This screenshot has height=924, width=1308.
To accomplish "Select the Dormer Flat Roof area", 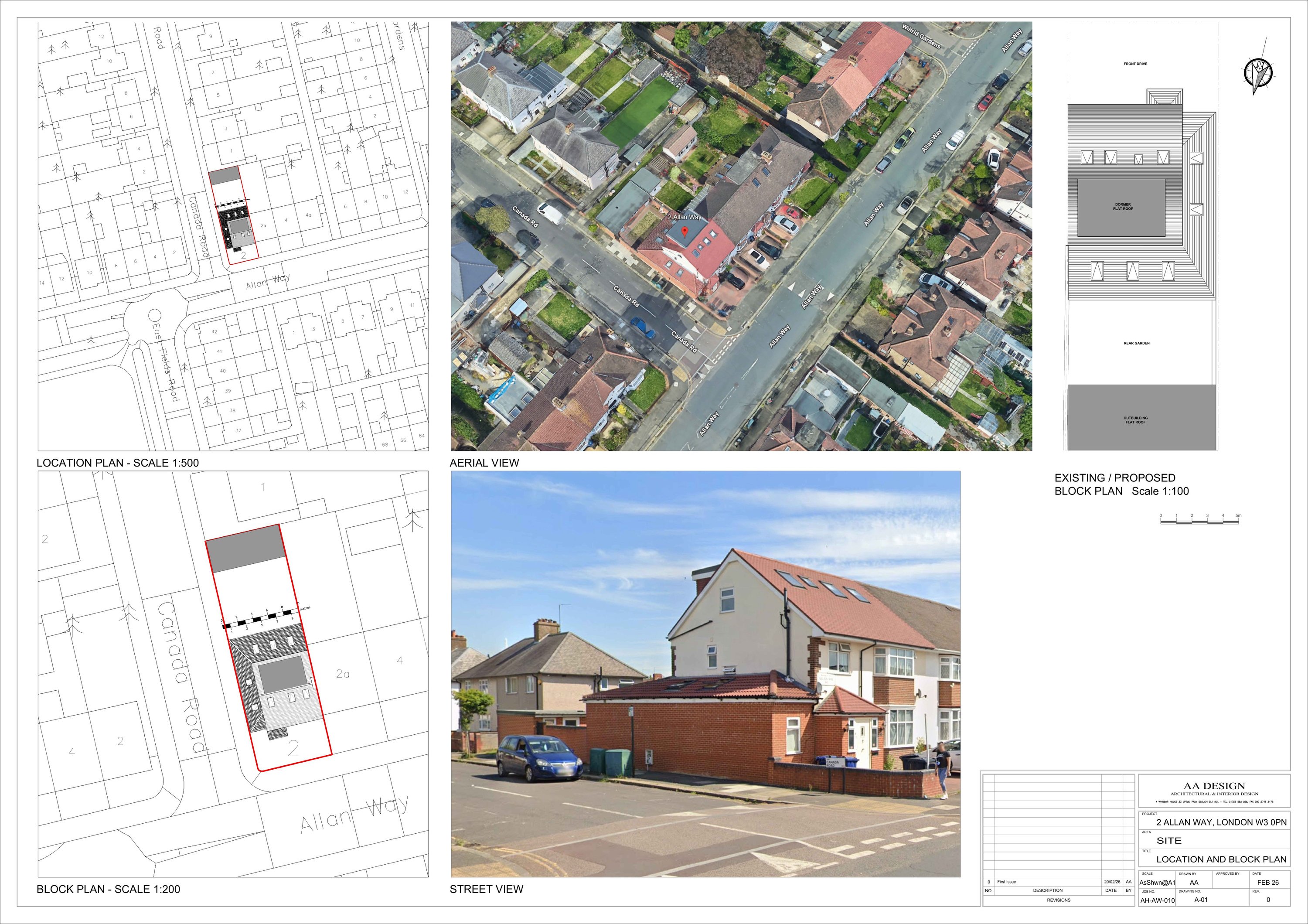I will click(1122, 208).
